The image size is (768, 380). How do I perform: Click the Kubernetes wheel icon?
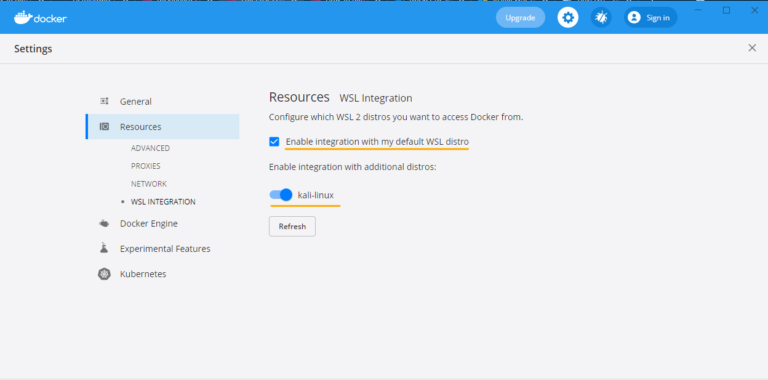pos(104,274)
